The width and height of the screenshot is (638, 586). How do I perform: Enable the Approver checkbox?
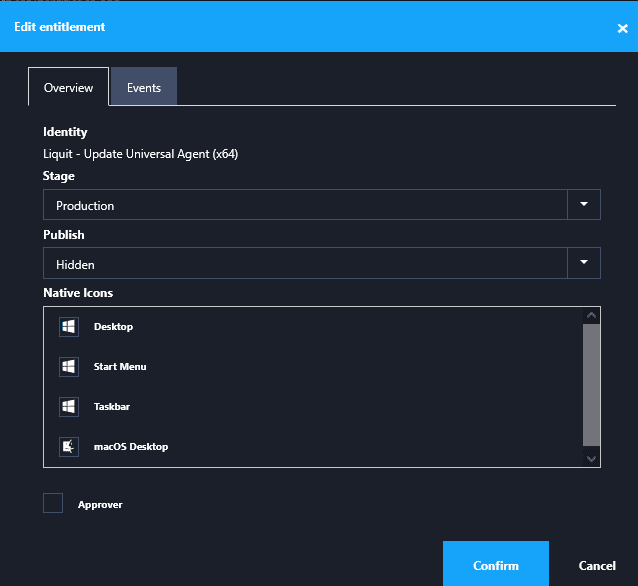53,503
